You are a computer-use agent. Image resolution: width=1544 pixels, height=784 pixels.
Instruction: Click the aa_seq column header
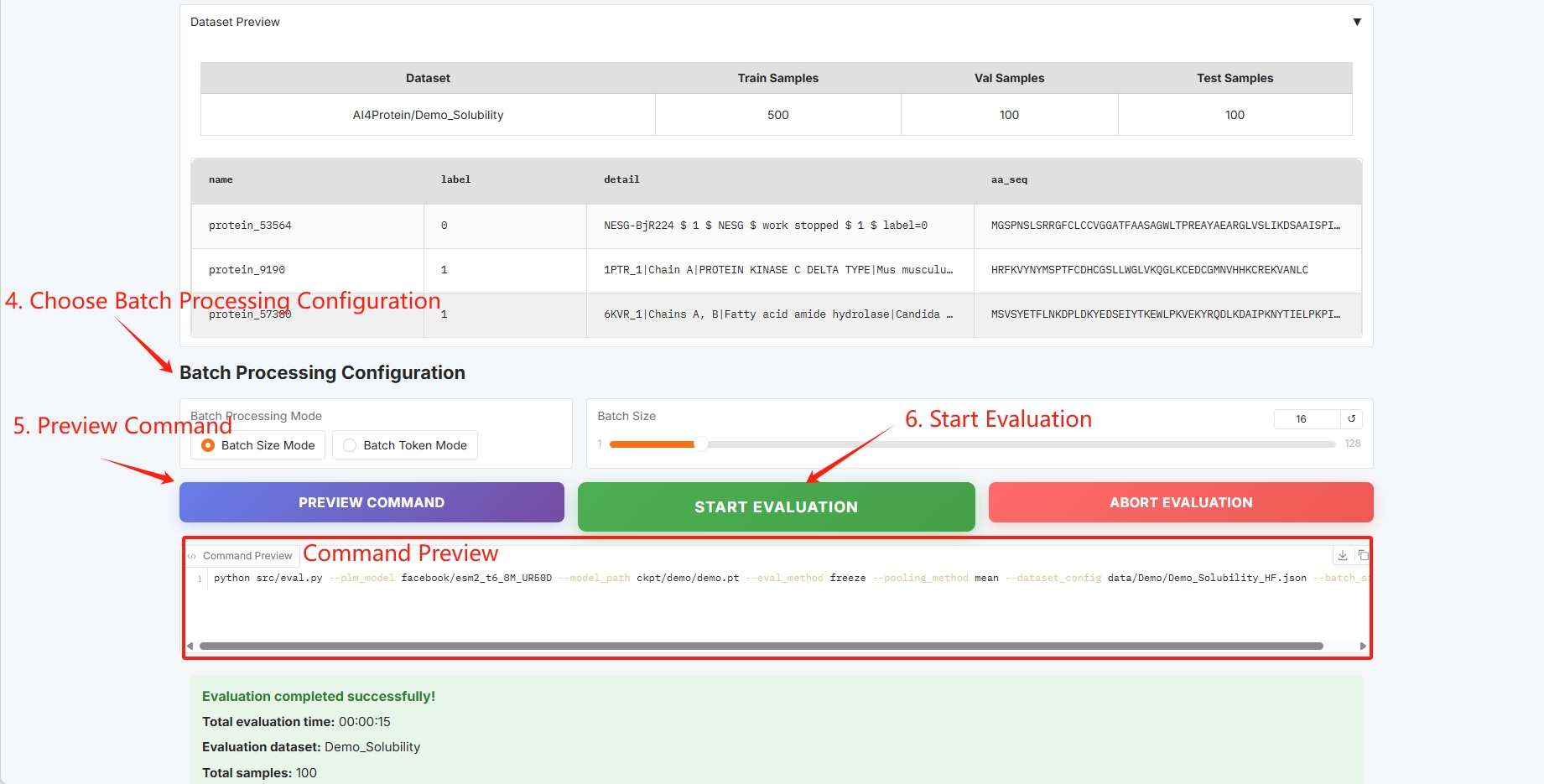pyautogui.click(x=1009, y=179)
